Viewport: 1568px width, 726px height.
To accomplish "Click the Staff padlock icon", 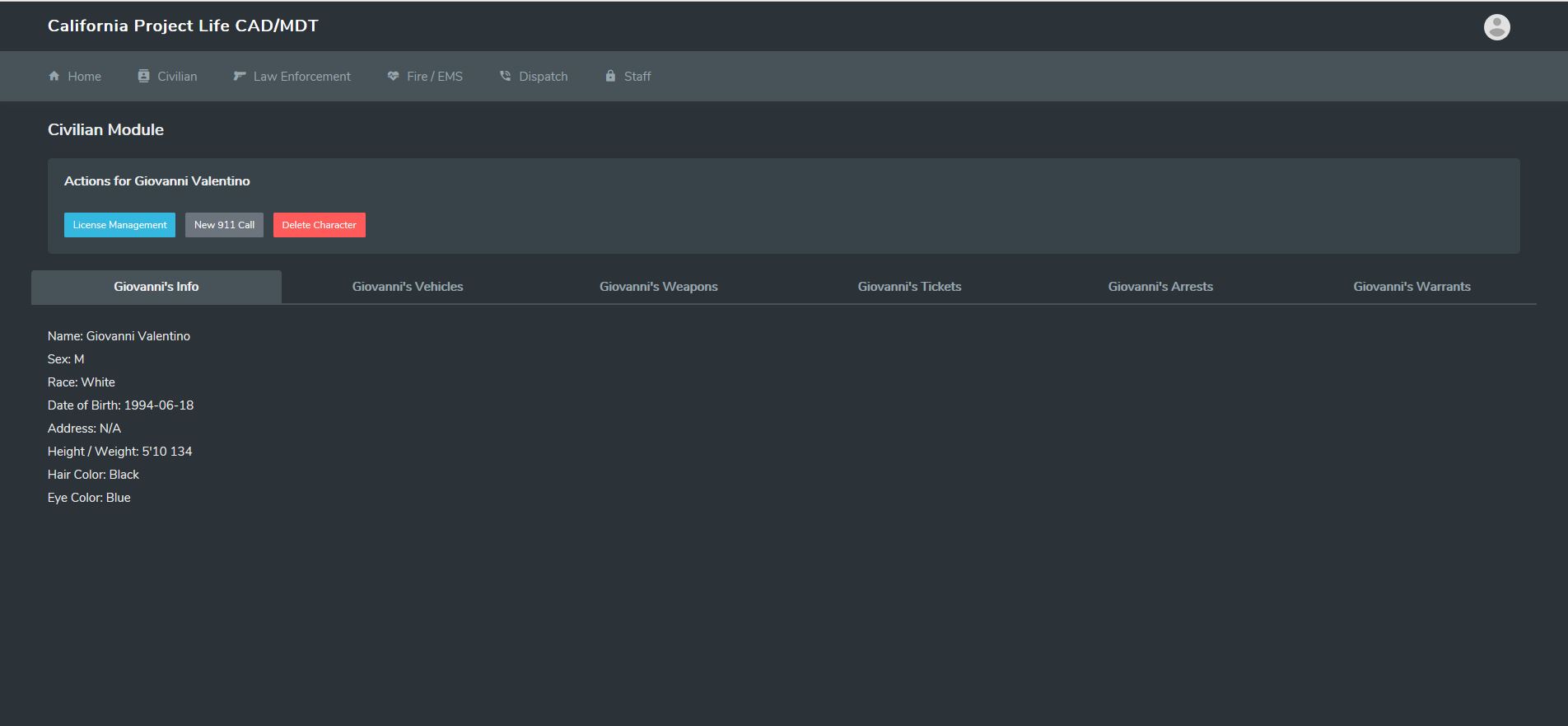I will [x=610, y=76].
